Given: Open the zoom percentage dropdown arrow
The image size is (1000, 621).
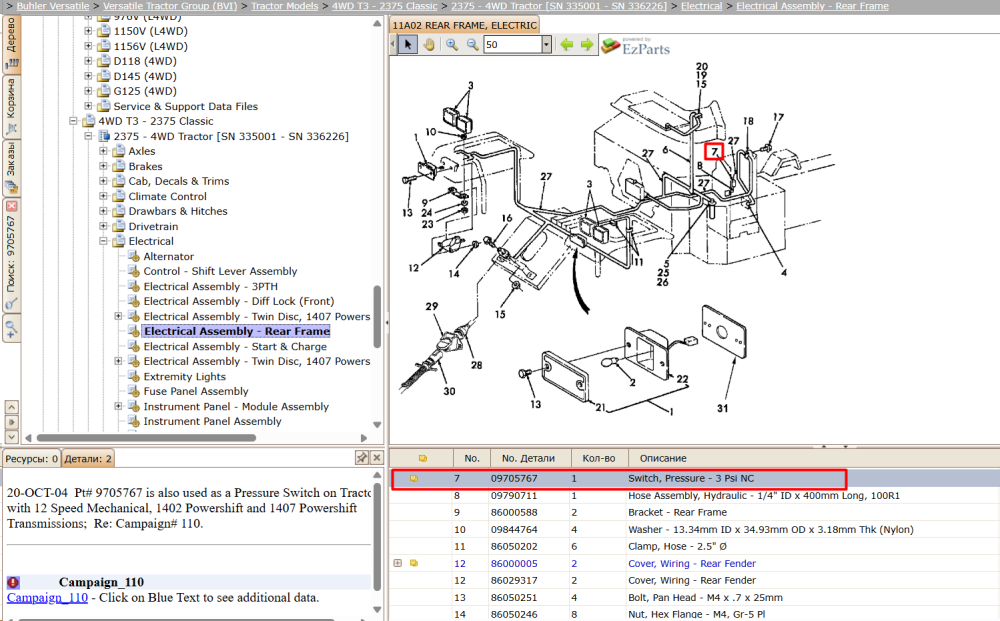Looking at the screenshot, I should pos(546,45).
